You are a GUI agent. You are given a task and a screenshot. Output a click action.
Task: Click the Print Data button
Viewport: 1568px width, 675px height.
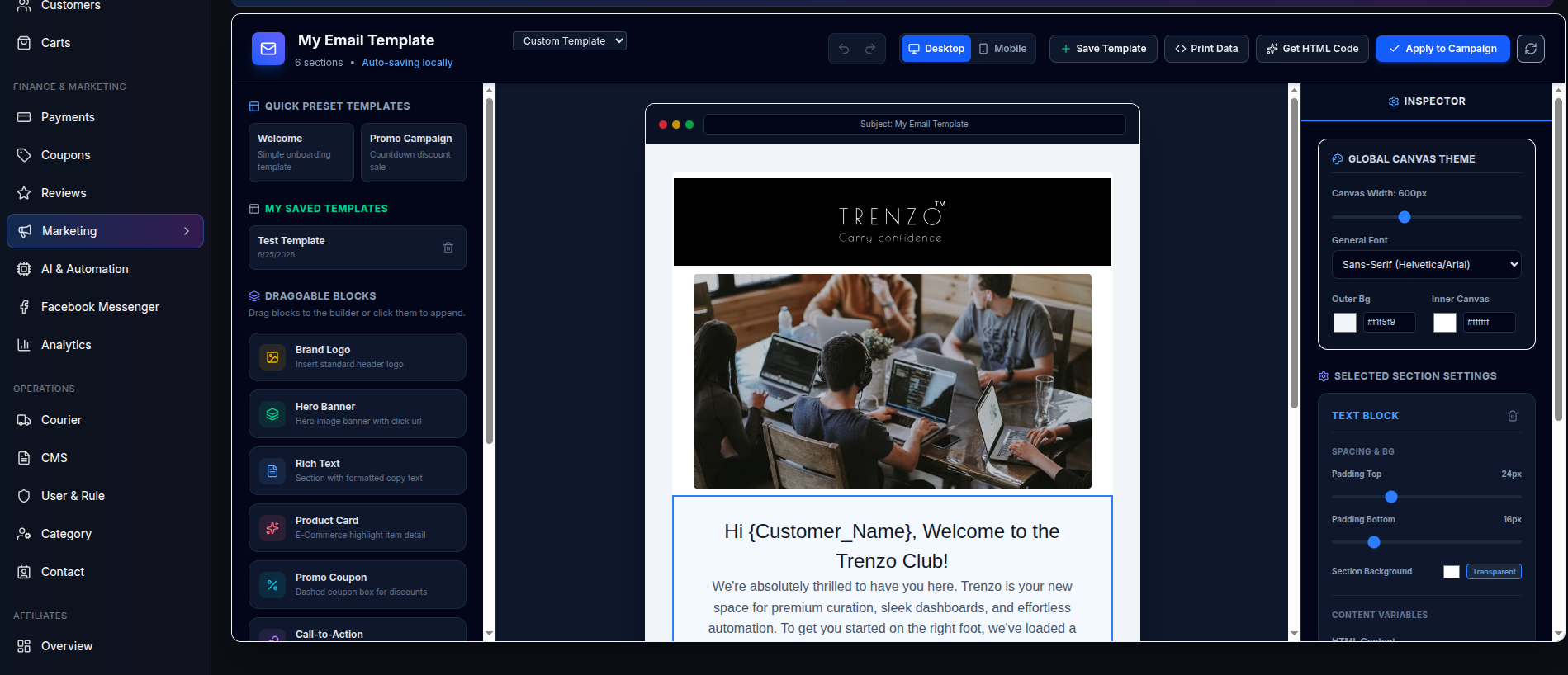click(1206, 49)
